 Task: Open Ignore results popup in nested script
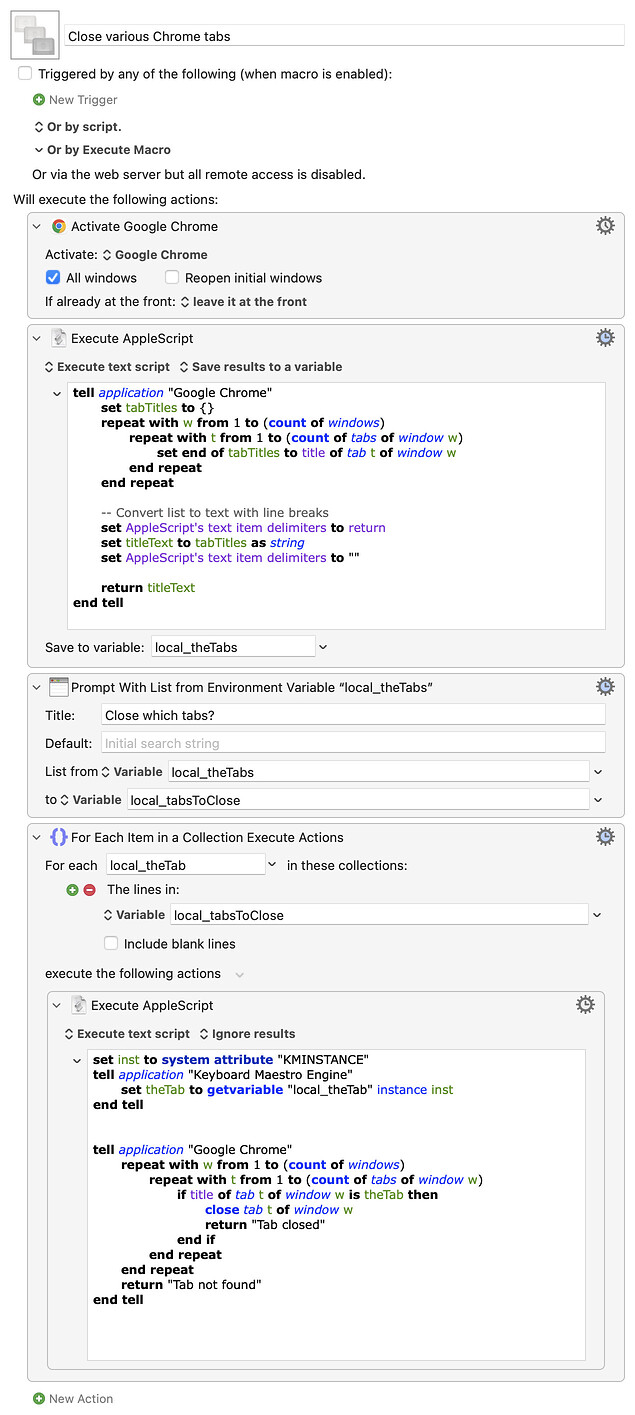coord(247,1034)
